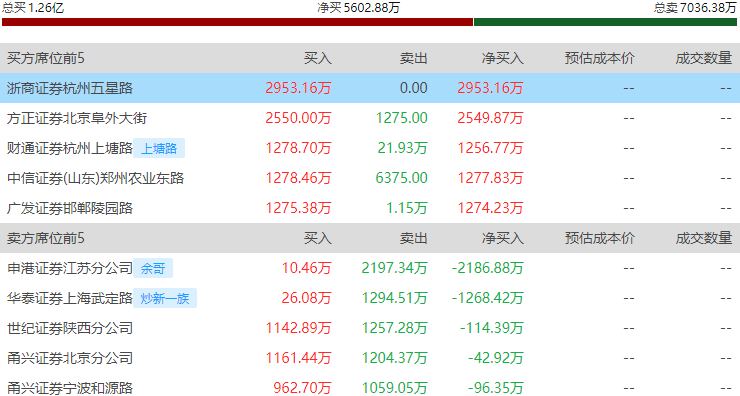Screen dimensions: 740x396
Task: Open 华泰证券上海武定路 seat
Action: (x=70, y=298)
